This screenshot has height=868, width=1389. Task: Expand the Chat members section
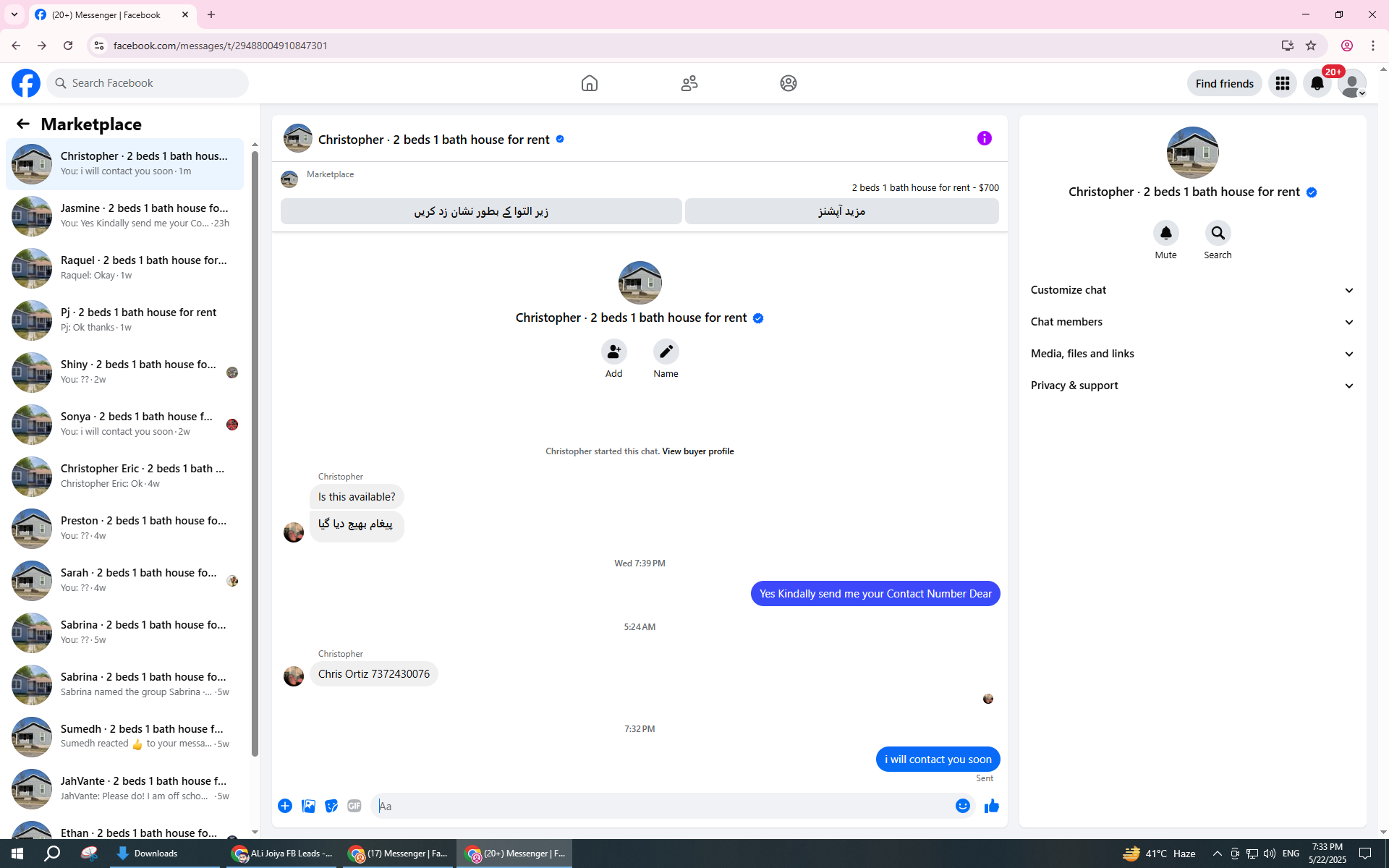click(1192, 322)
